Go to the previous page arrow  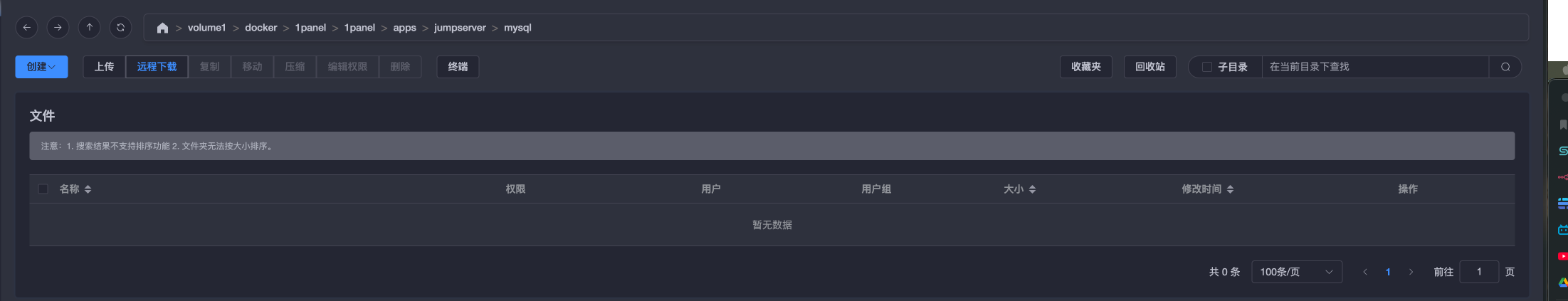coord(1364,272)
